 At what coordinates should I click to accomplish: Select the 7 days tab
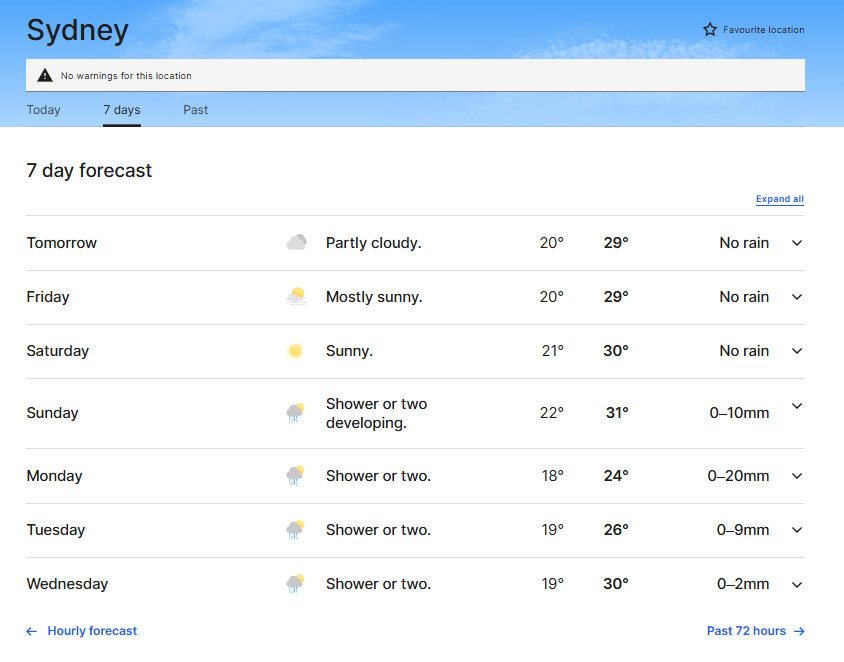pos(122,110)
